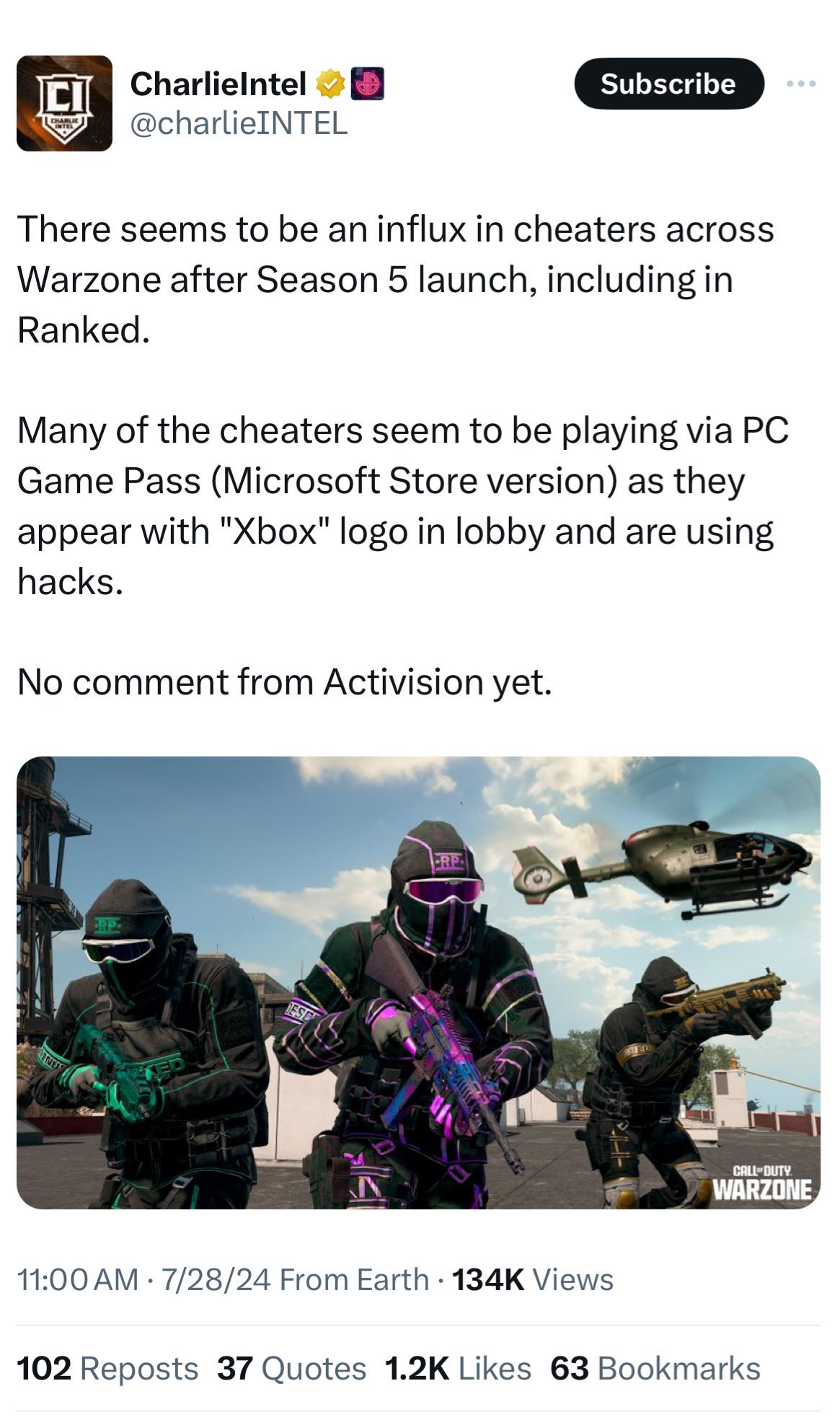Image resolution: width=840 pixels, height=1425 pixels.
Task: Click the gold verified badge
Action: [x=330, y=84]
